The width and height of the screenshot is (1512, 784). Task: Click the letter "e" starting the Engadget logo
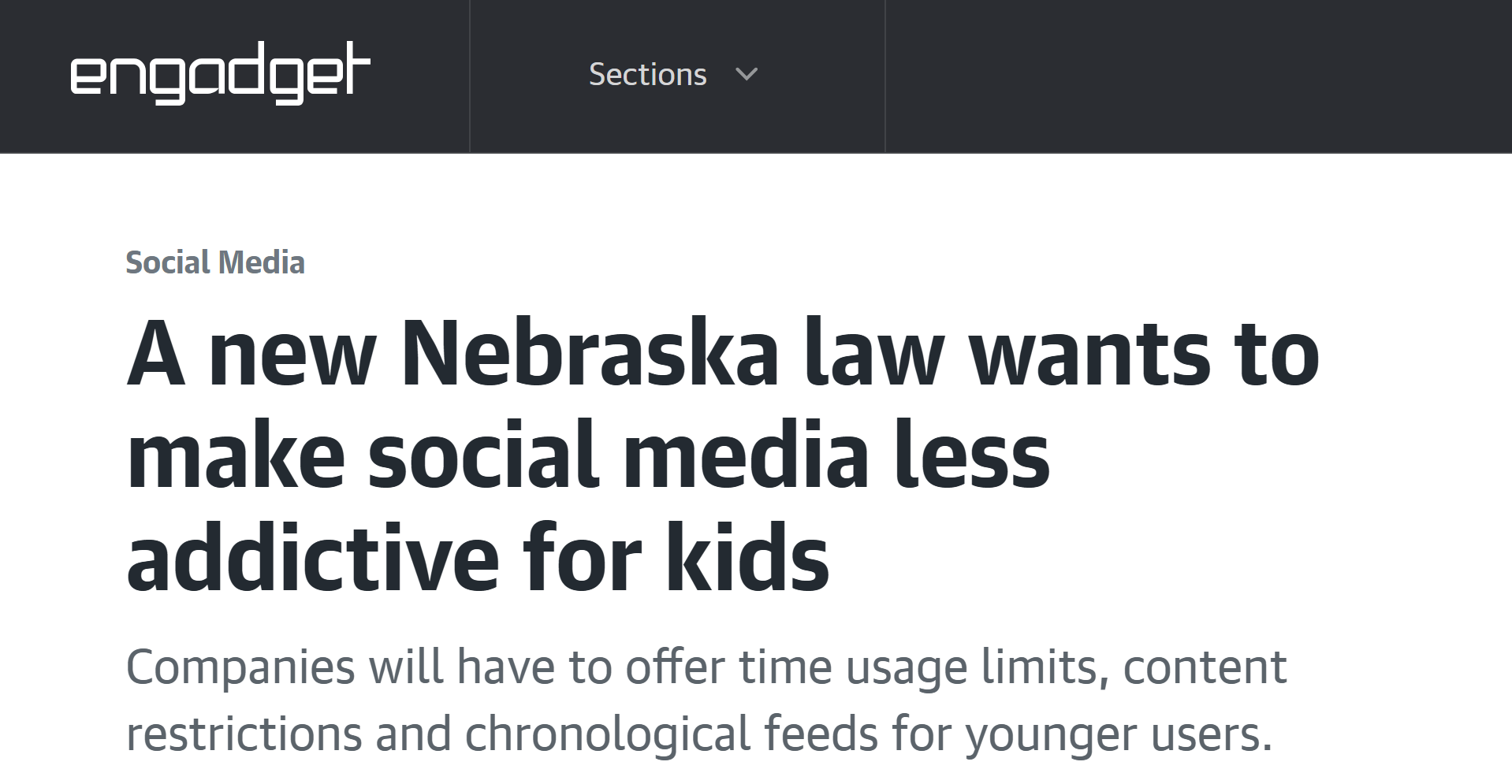click(x=85, y=77)
